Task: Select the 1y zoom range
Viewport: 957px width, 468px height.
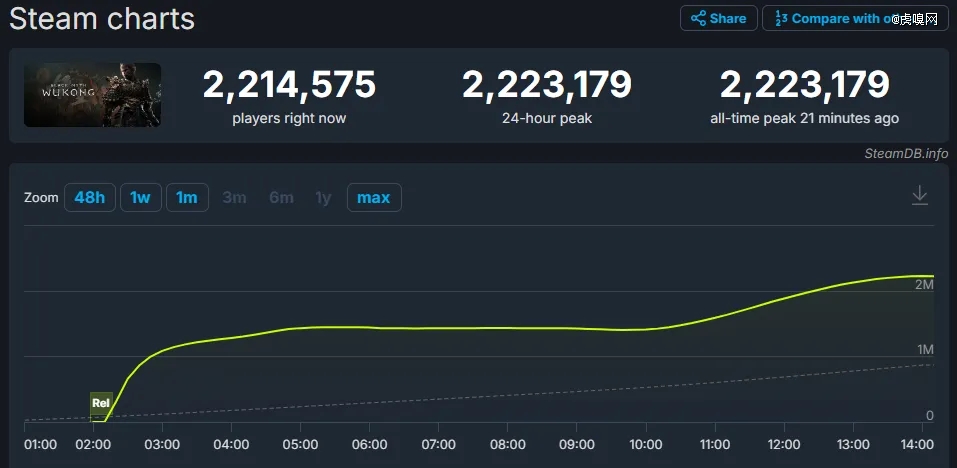Action: (x=323, y=198)
